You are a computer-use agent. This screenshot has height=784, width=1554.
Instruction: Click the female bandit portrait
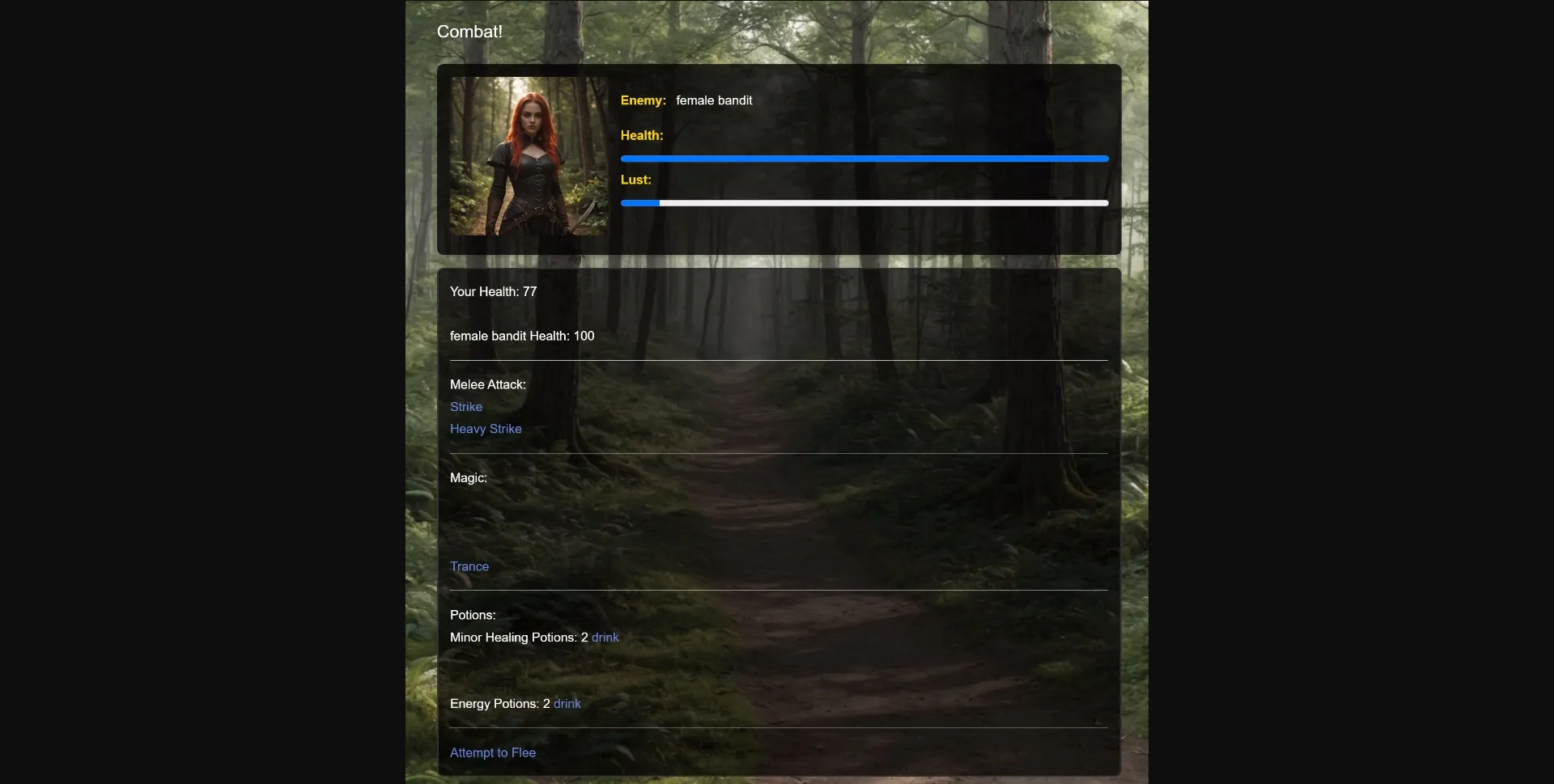pos(528,159)
